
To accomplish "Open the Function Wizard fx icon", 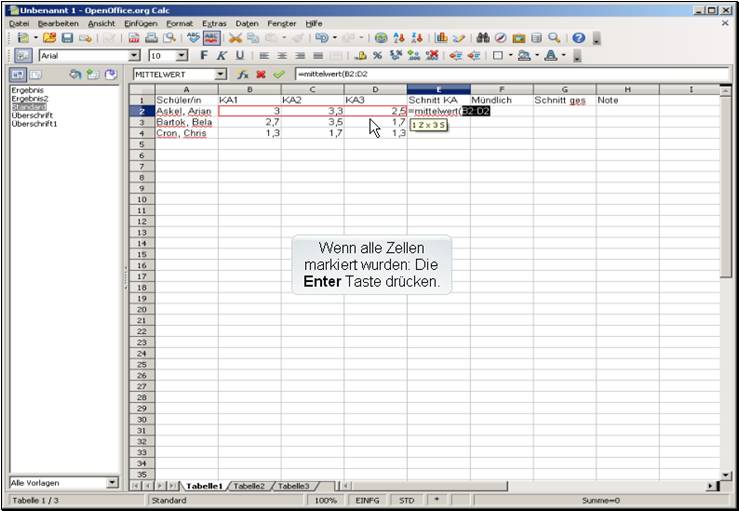I will coord(243,75).
